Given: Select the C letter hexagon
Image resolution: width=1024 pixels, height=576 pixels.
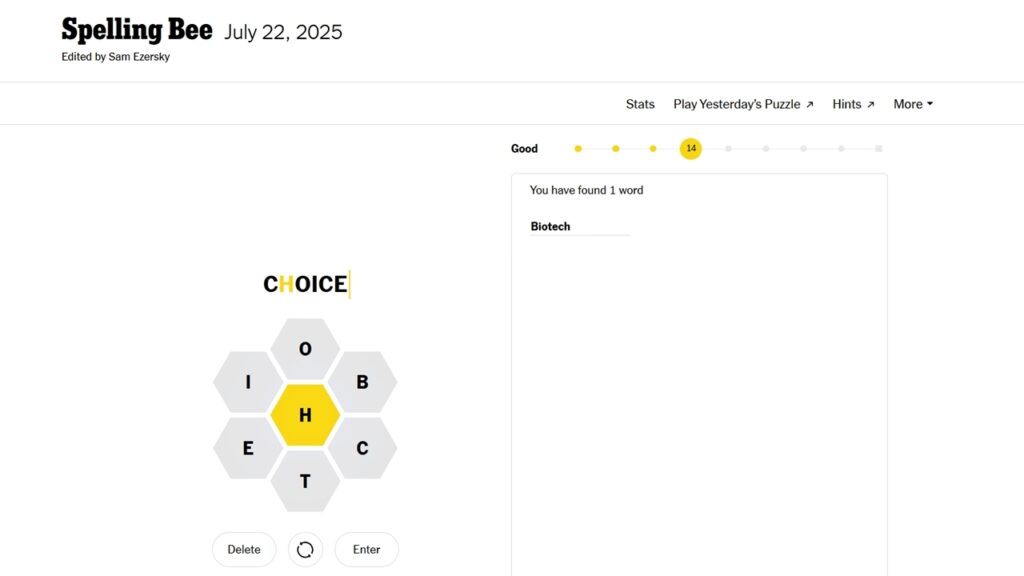Looking at the screenshot, I should click(364, 448).
